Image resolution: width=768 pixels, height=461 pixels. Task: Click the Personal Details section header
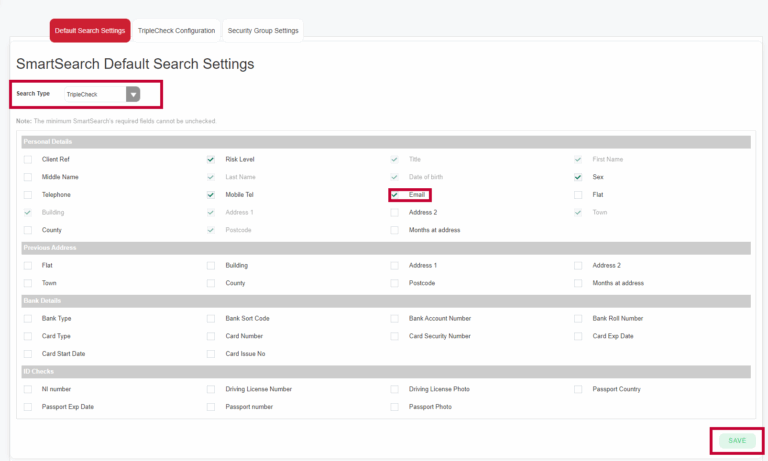(386, 142)
